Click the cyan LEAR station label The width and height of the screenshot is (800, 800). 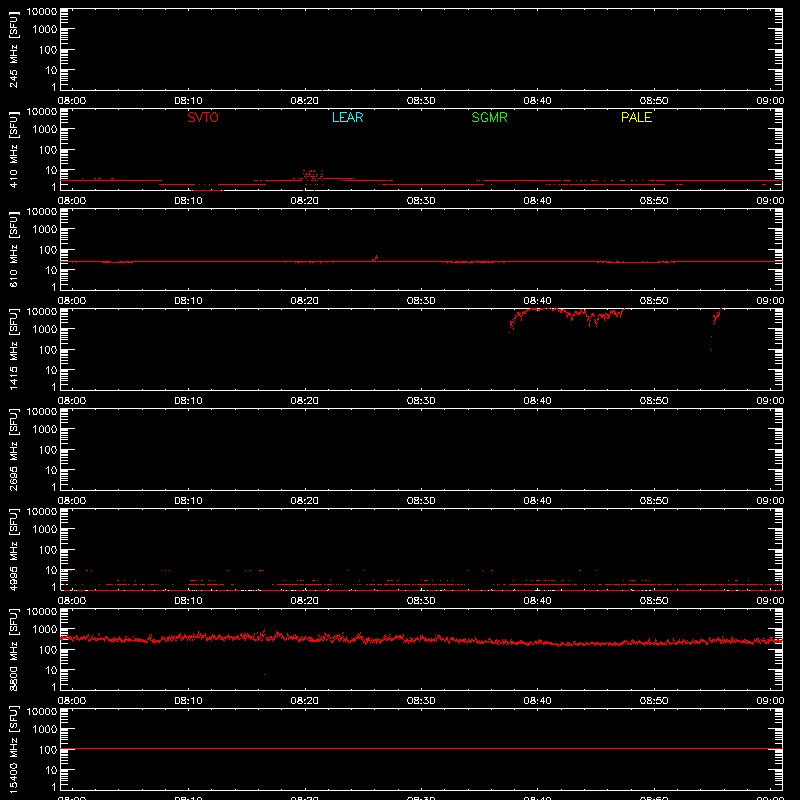pyautogui.click(x=347, y=117)
